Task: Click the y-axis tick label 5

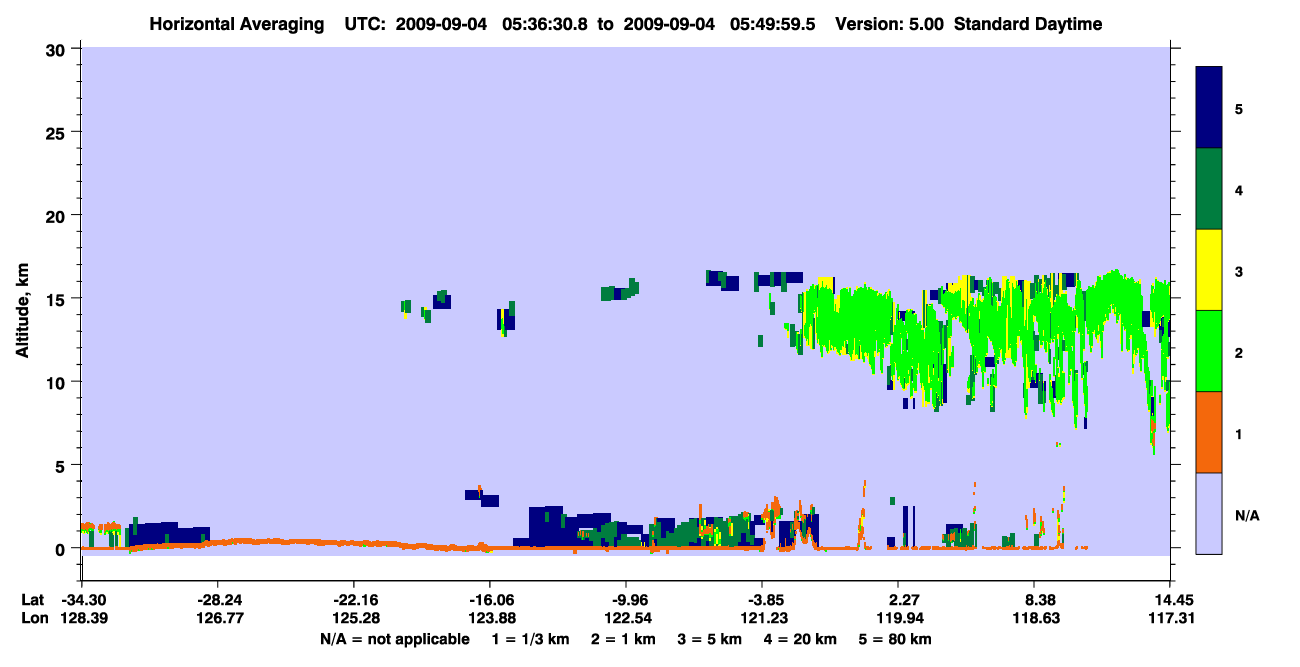Action: [63, 465]
